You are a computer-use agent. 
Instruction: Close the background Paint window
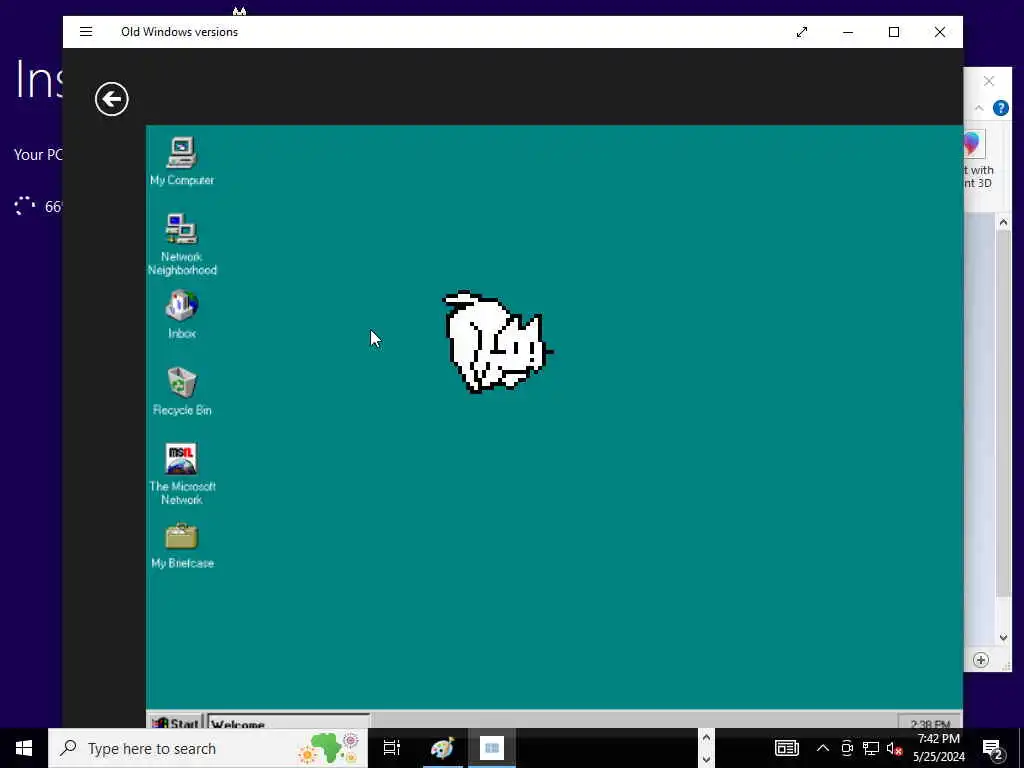coord(989,81)
